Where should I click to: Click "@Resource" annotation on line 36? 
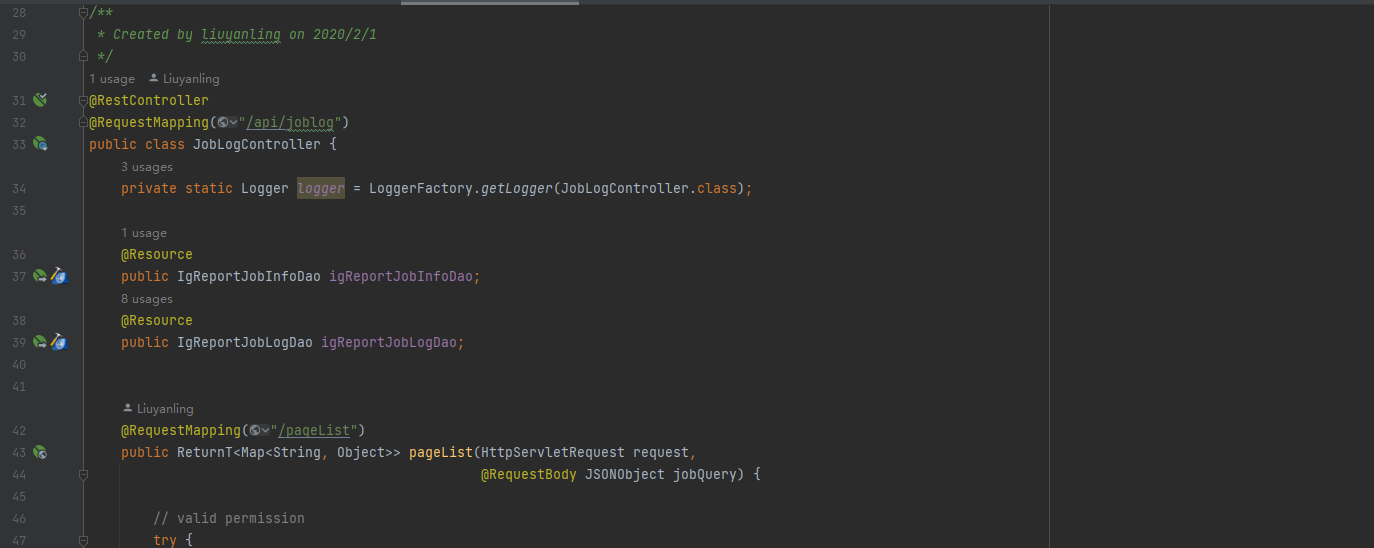(x=157, y=254)
